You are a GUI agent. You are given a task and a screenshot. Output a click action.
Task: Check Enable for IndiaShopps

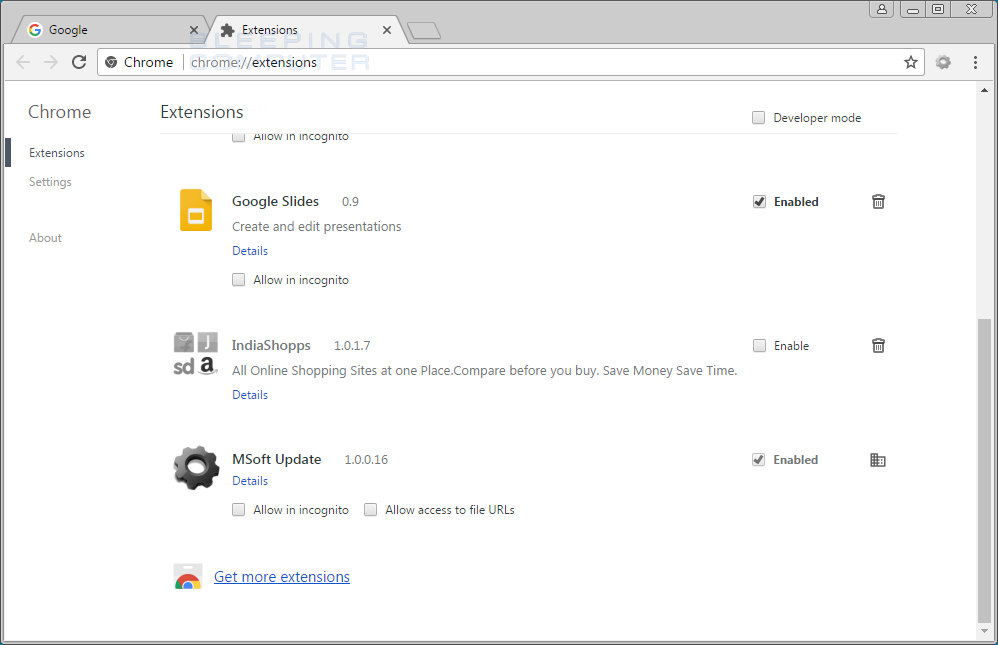pyautogui.click(x=759, y=346)
